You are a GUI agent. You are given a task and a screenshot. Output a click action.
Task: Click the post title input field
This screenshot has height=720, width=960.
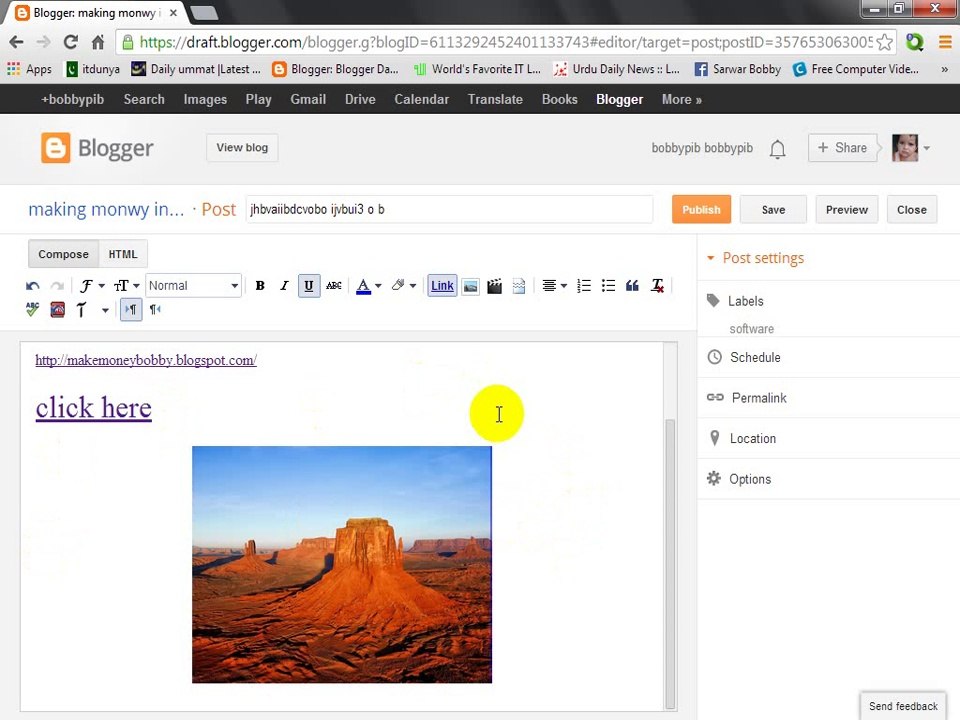[x=449, y=209]
